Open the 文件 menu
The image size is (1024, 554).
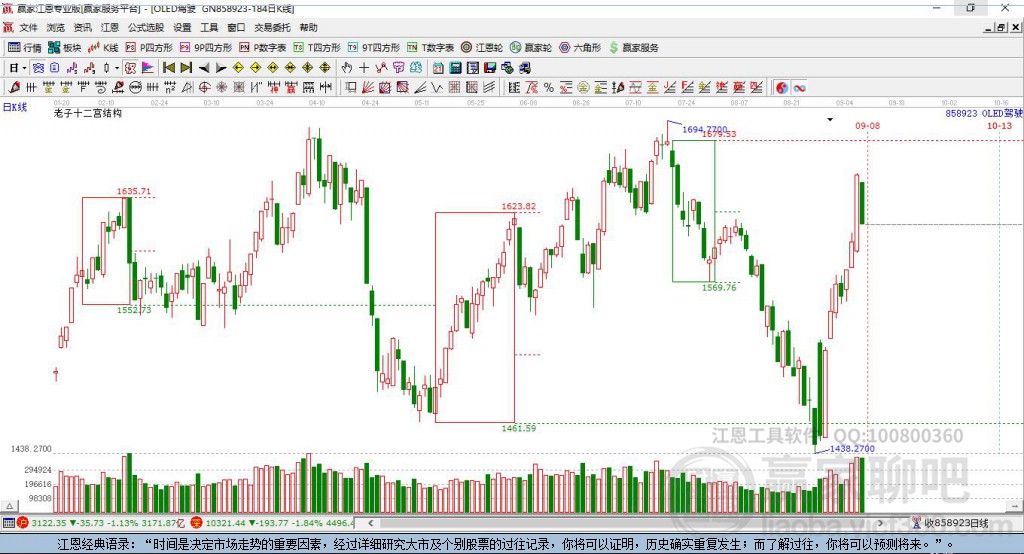28,27
